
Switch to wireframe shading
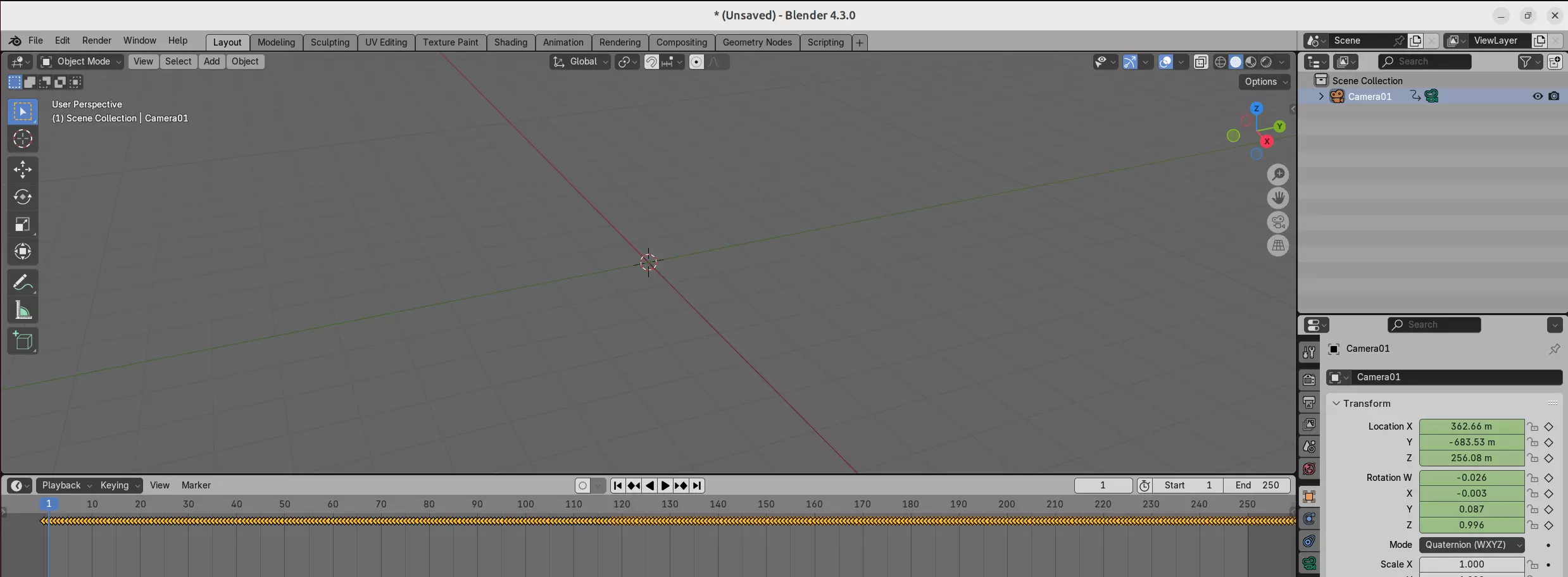1220,61
